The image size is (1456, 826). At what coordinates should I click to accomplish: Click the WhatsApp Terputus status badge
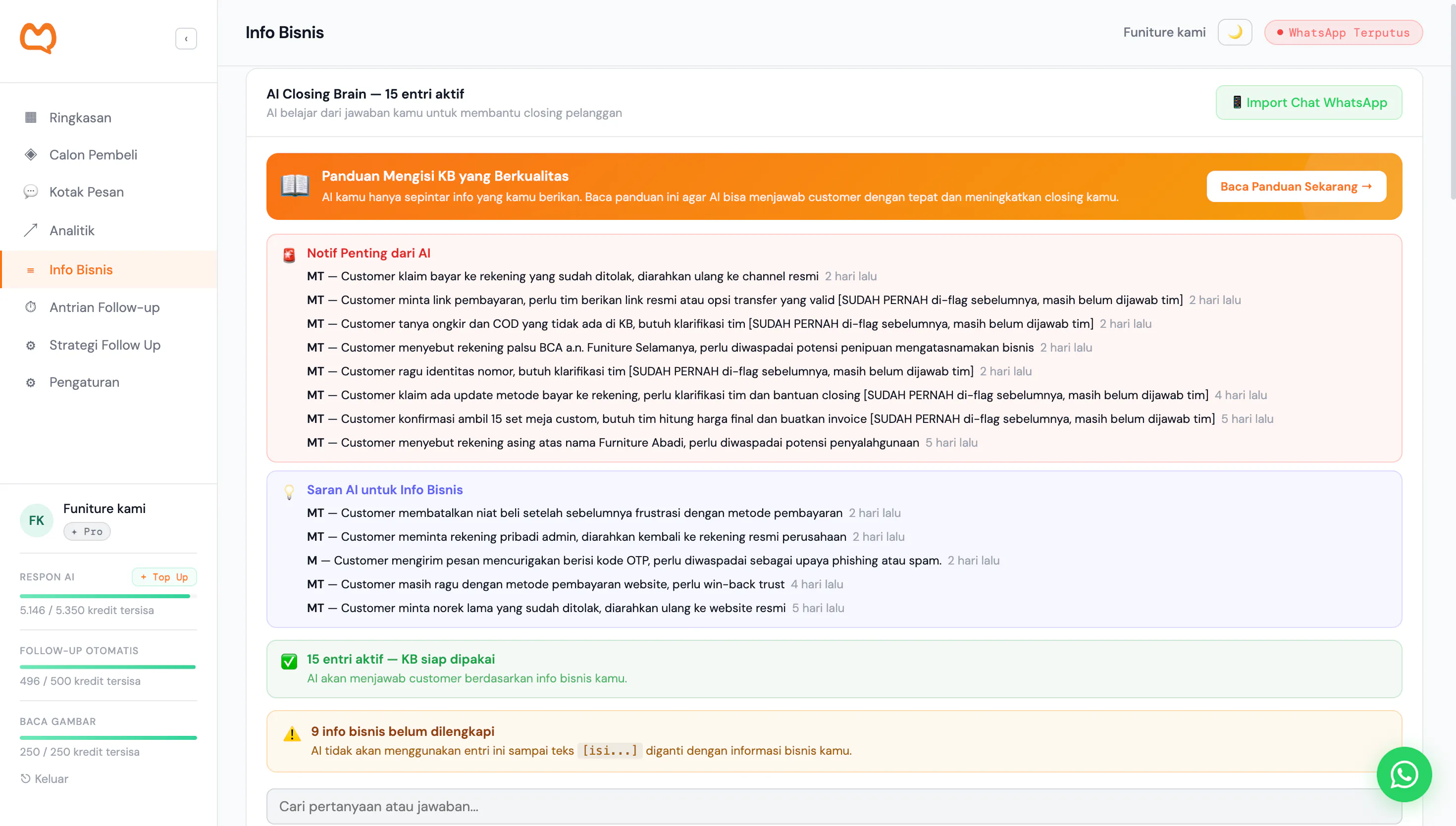(1343, 32)
